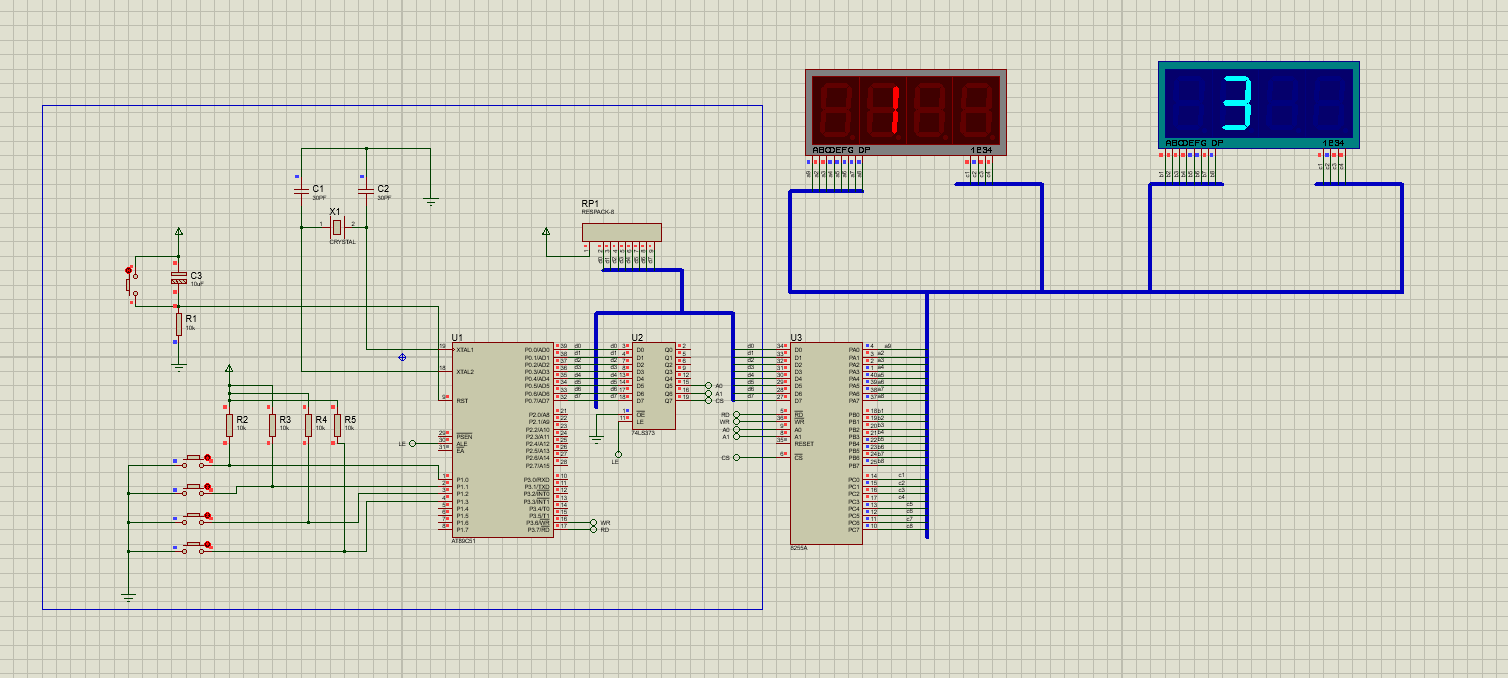Click the WR terminal at U1's P3.6 pin
This screenshot has width=1508, height=678.
(593, 522)
